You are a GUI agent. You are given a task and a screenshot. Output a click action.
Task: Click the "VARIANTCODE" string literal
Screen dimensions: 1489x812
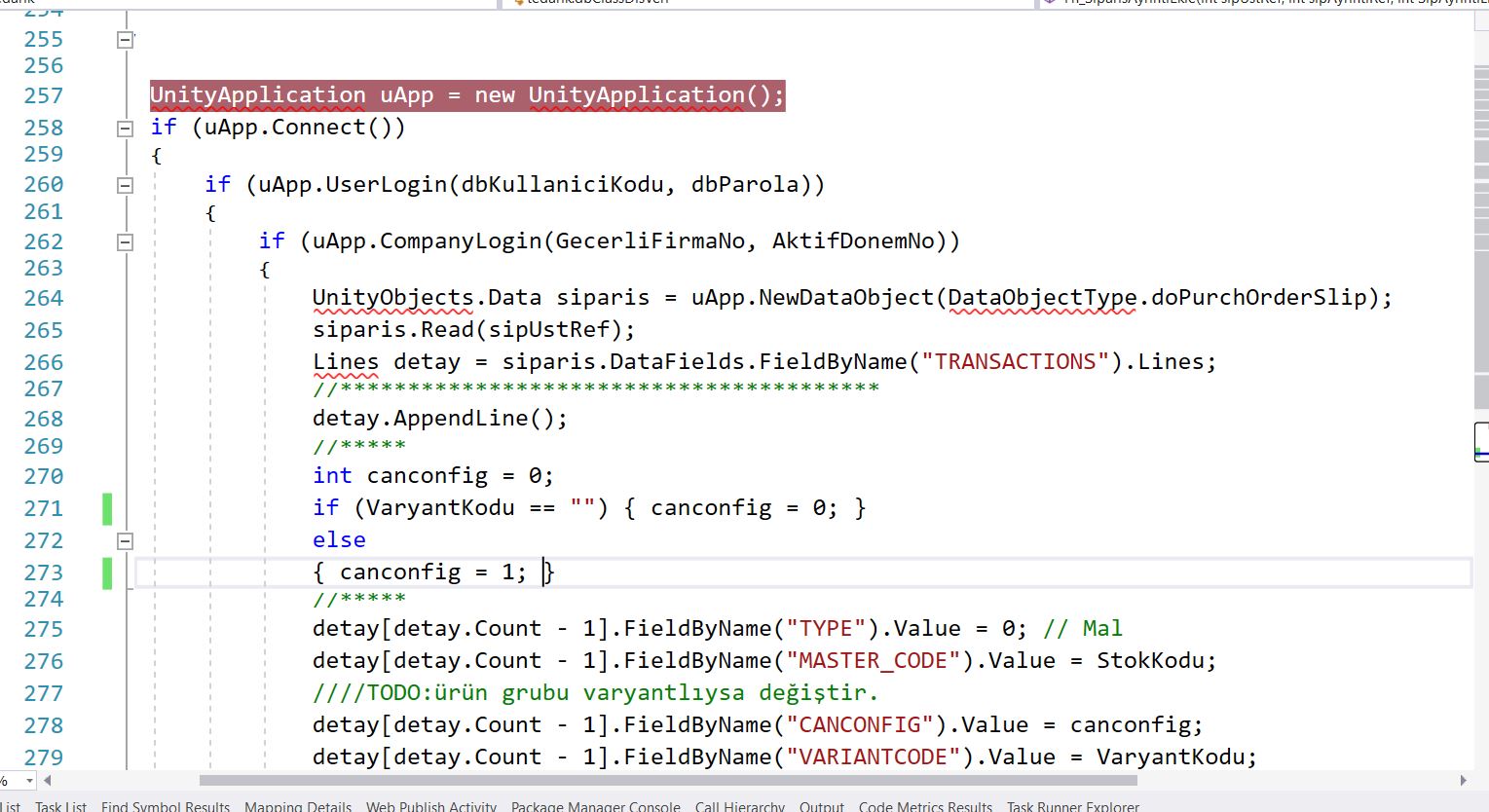(x=880, y=757)
